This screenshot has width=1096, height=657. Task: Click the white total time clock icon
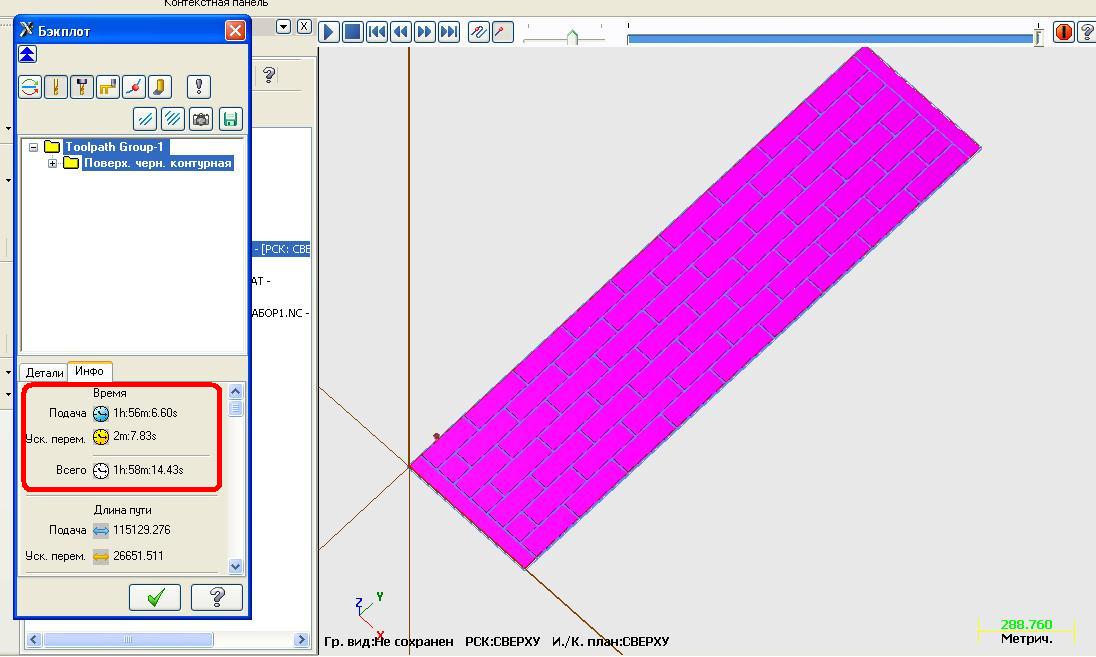pyautogui.click(x=101, y=470)
